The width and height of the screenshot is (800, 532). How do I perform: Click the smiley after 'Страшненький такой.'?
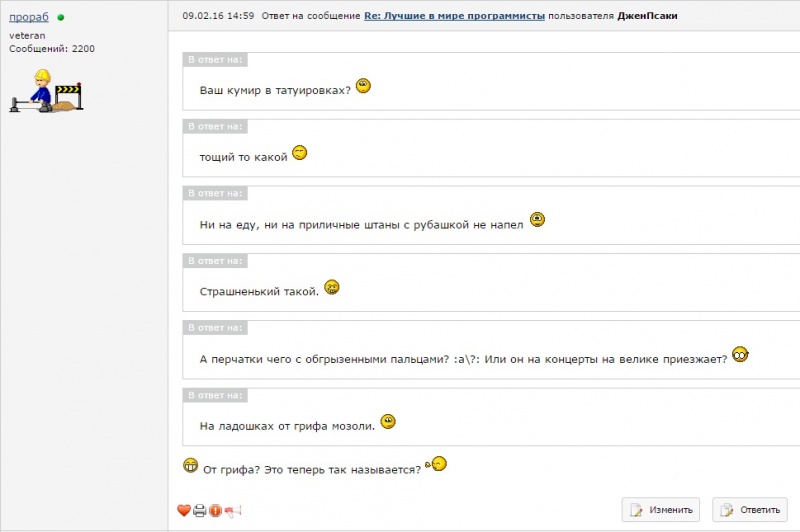[x=332, y=287]
